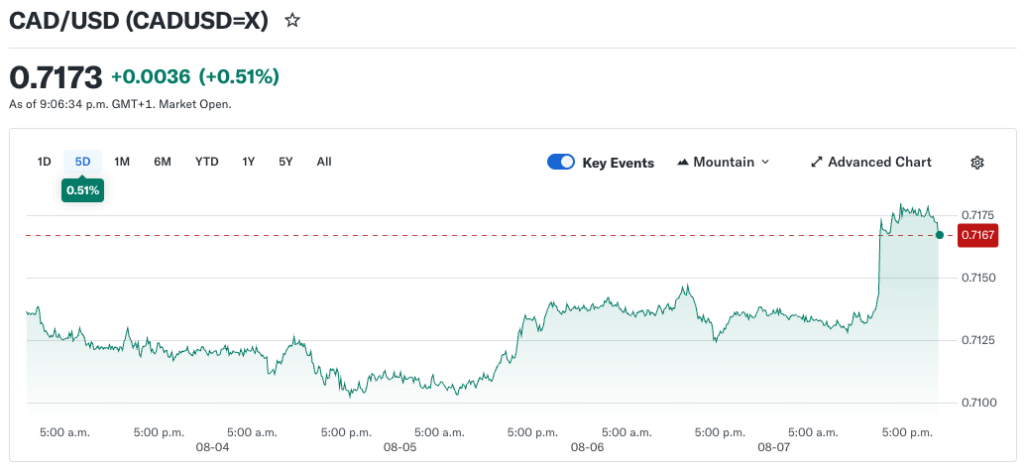Expand the Mountain chart type dropdown chevron
Screen dimensions: 1024x470
click(x=765, y=162)
